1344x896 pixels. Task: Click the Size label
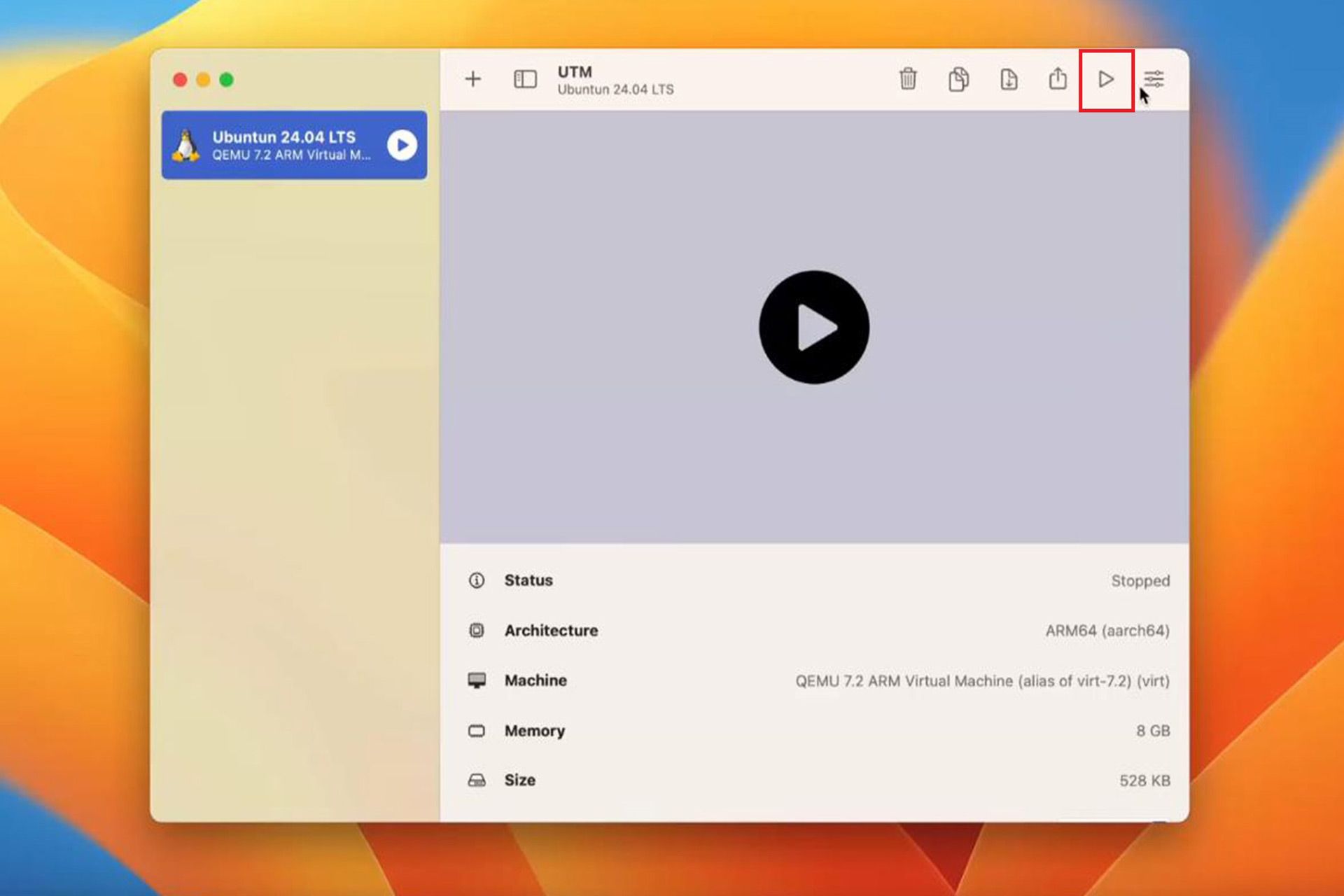point(520,780)
